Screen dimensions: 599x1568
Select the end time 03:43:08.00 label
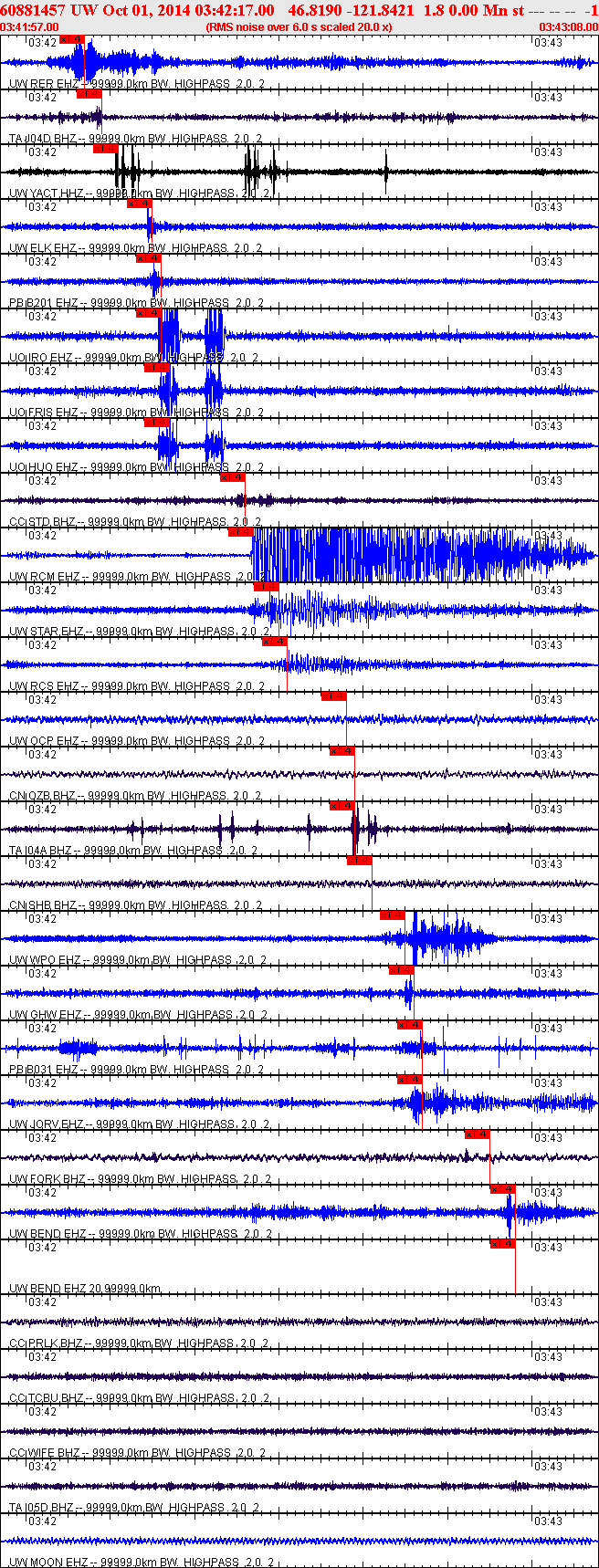(568, 26)
